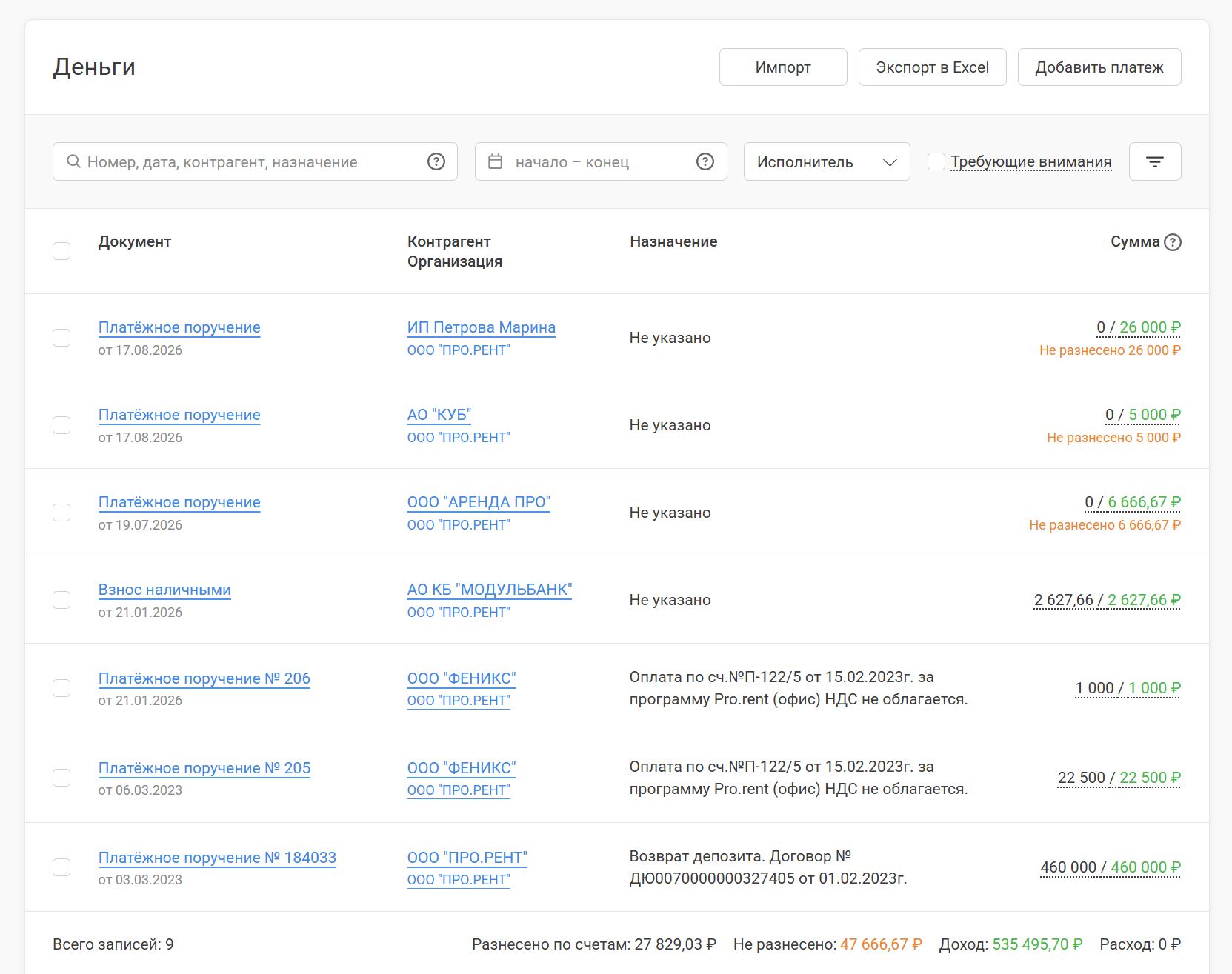Click the search field for number, date, contractor
Image resolution: width=1232 pixels, height=974 pixels.
click(255, 161)
